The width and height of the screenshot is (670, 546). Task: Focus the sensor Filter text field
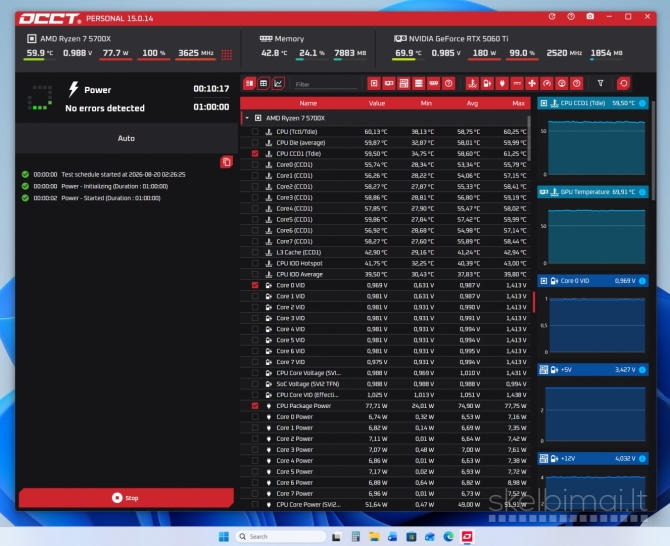pos(326,84)
